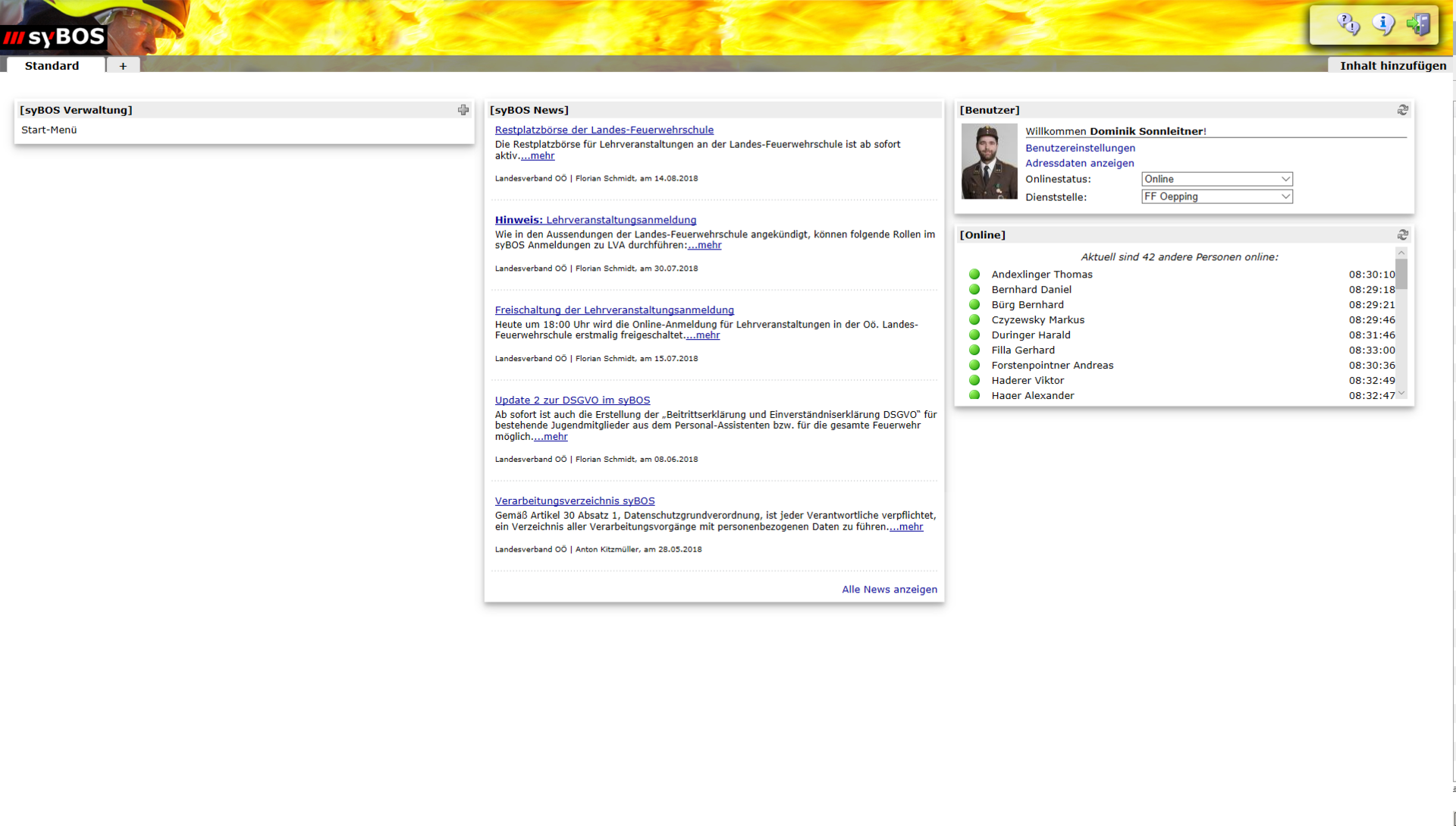This screenshot has width=1456, height=826.
Task: Select Bernhard Daniel in online list
Action: (1031, 290)
